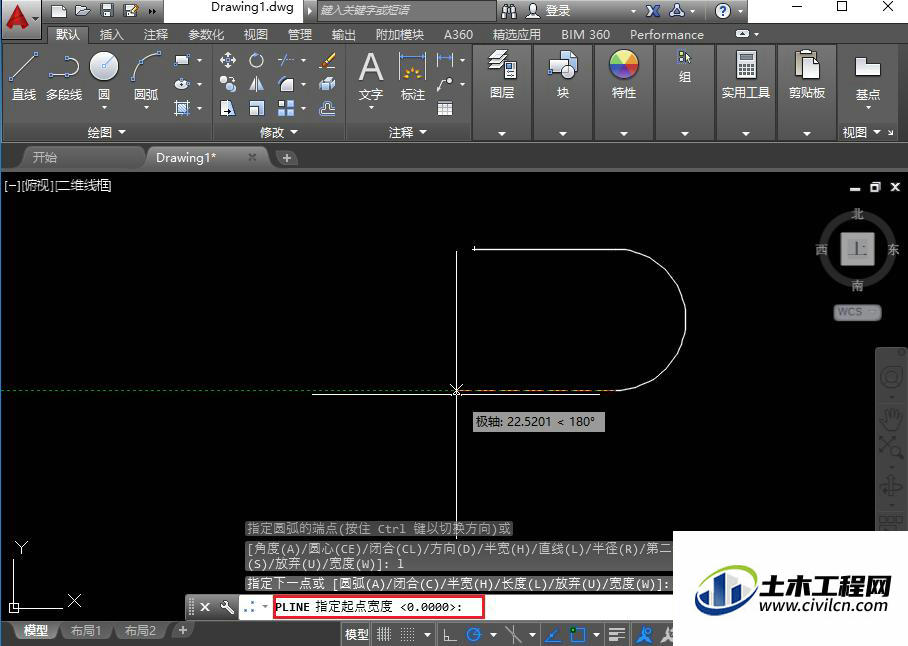This screenshot has width=908, height=646.
Task: Click the Save icon in quick access
Action: click(x=107, y=10)
